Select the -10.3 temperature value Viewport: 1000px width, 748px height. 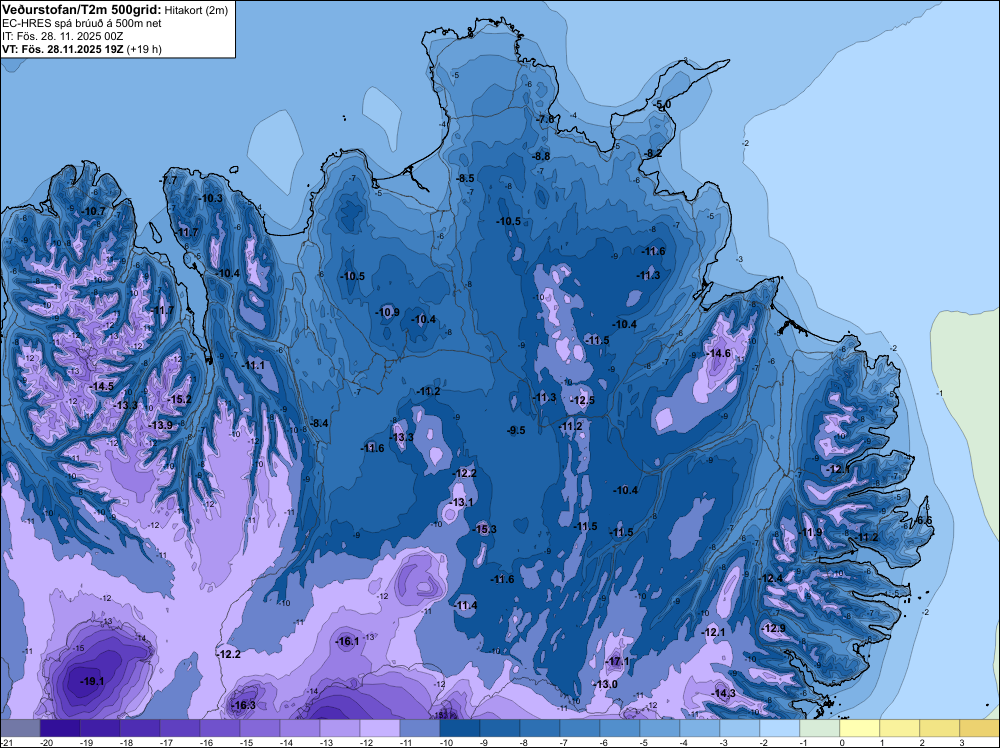point(210,198)
